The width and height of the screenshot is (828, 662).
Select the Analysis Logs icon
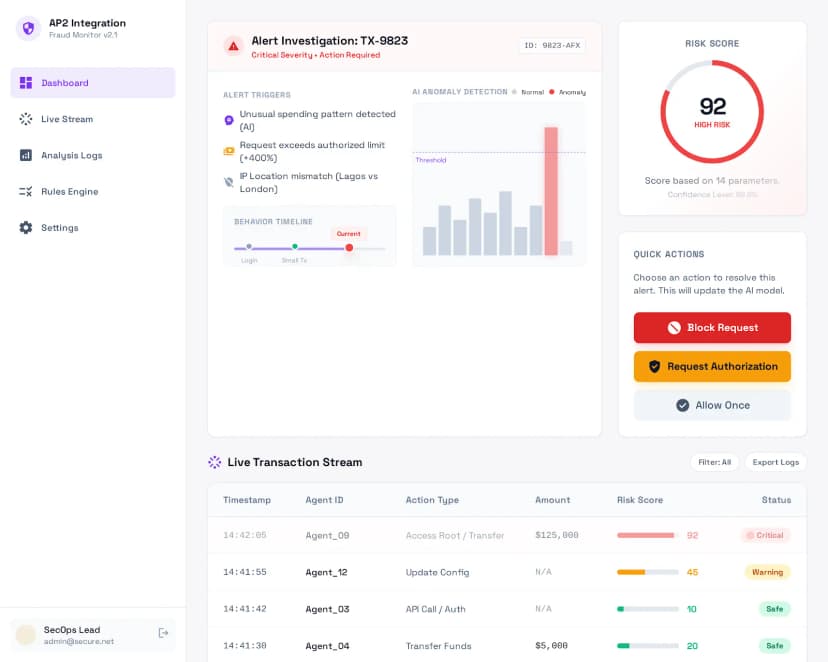tap(27, 155)
